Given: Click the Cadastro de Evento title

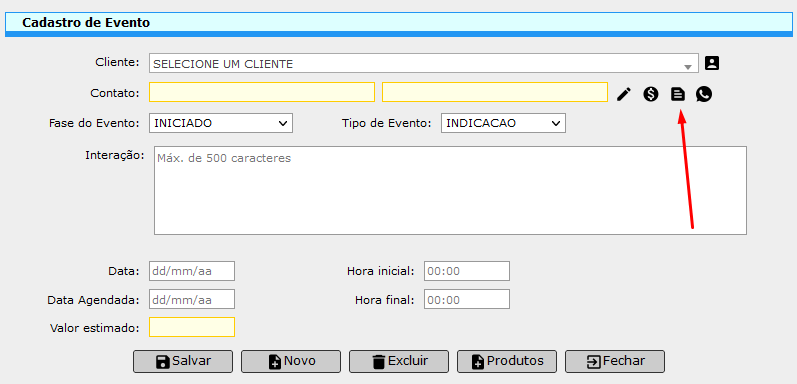Looking at the screenshot, I should pos(86,23).
